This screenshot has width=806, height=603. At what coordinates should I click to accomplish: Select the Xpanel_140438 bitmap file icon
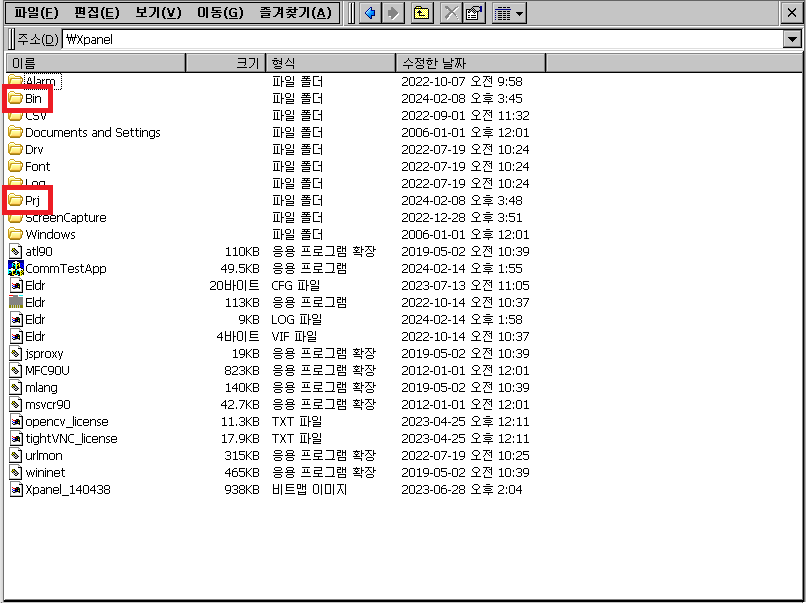pyautogui.click(x=16, y=489)
